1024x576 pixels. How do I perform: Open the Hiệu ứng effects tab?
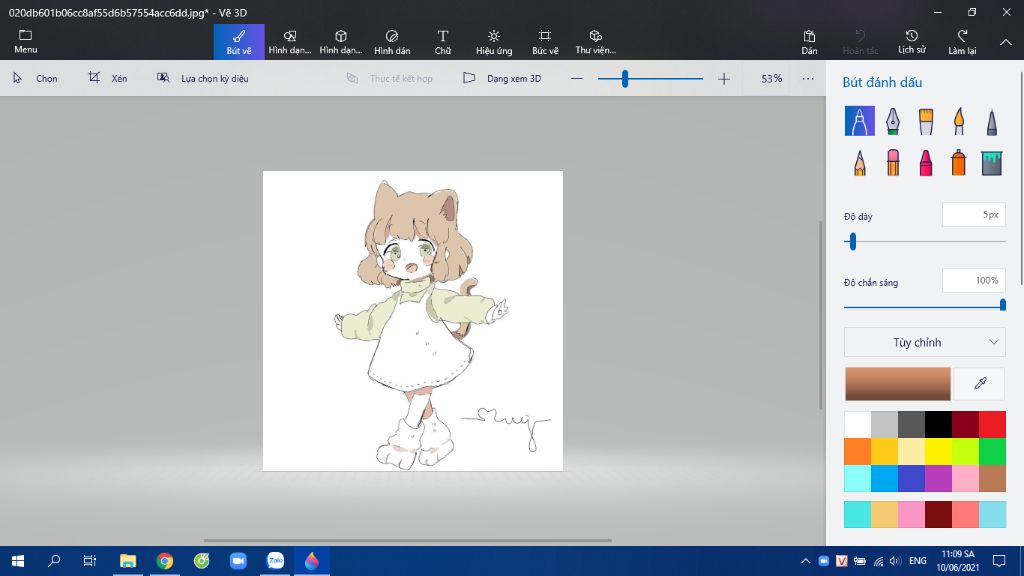[x=494, y=42]
